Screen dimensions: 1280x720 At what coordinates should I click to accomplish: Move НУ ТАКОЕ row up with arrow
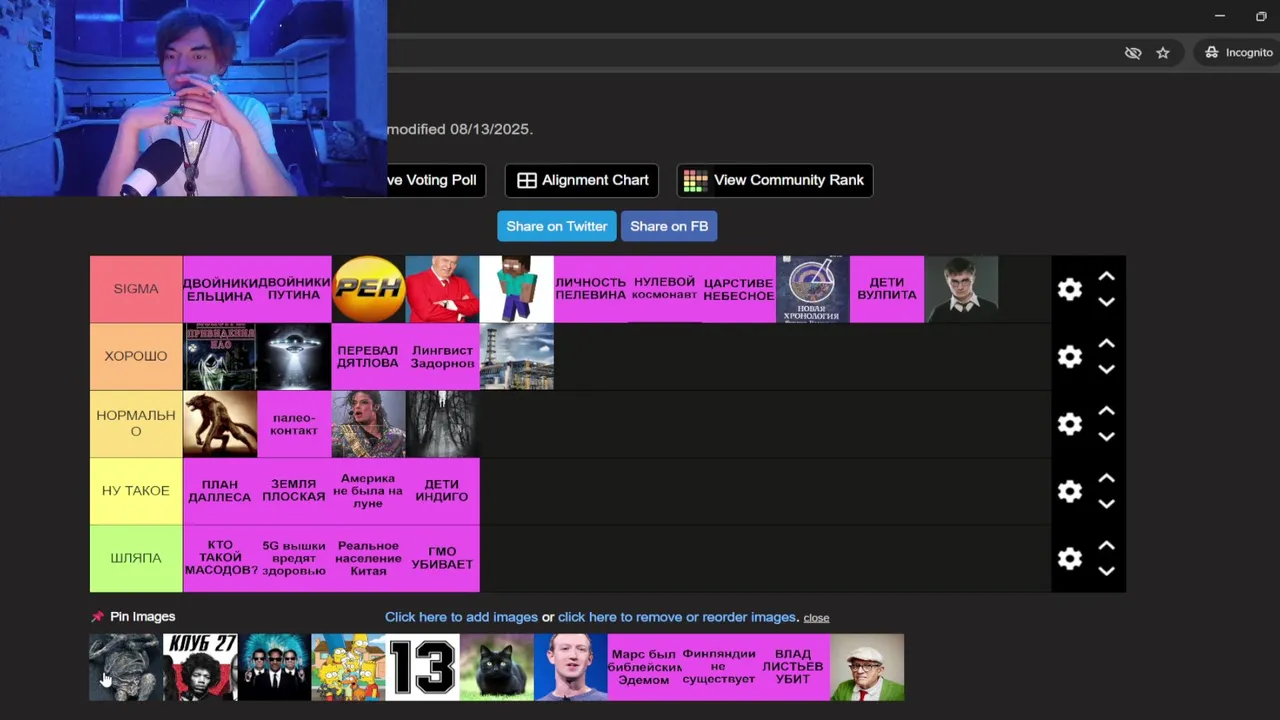tap(1106, 478)
